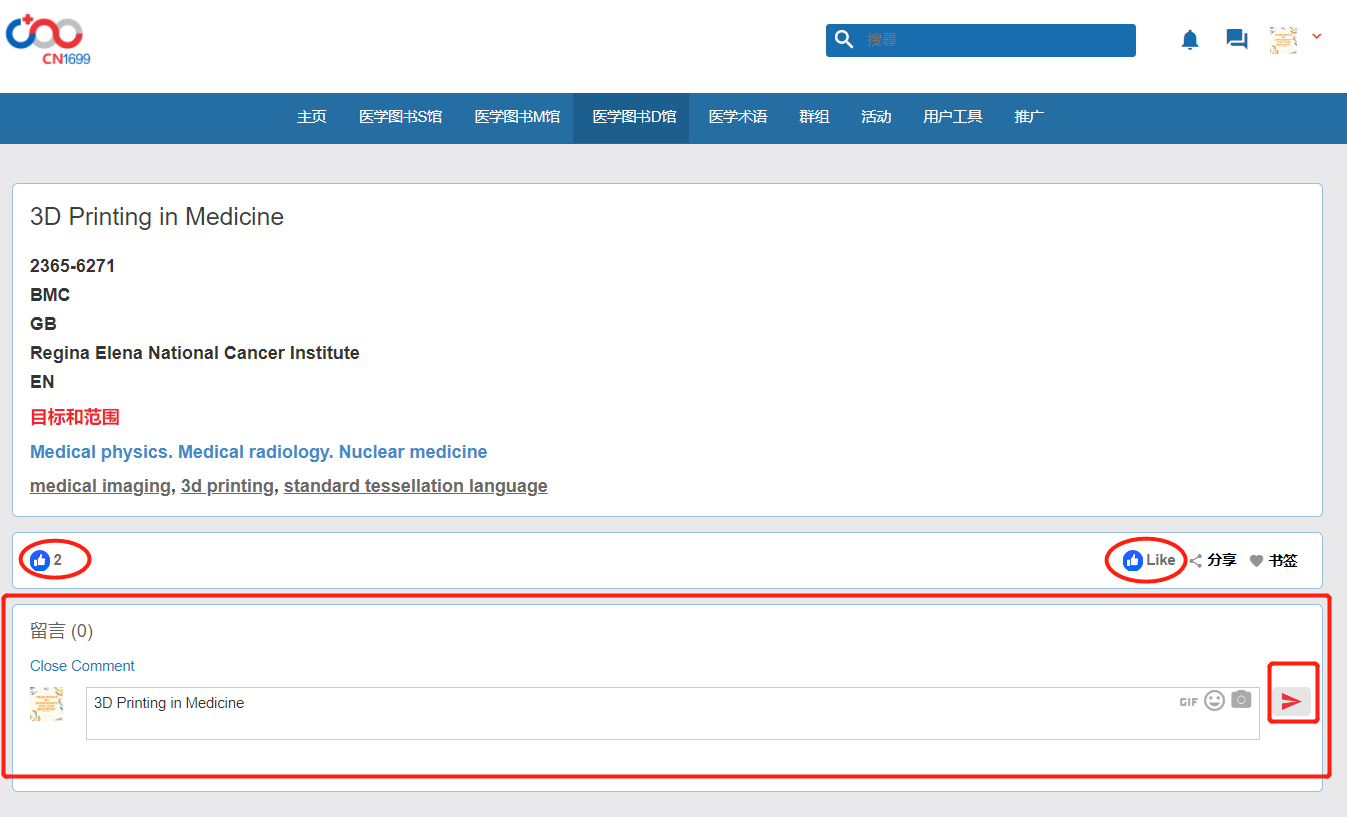Open 医学术语 menu item

(x=738, y=117)
